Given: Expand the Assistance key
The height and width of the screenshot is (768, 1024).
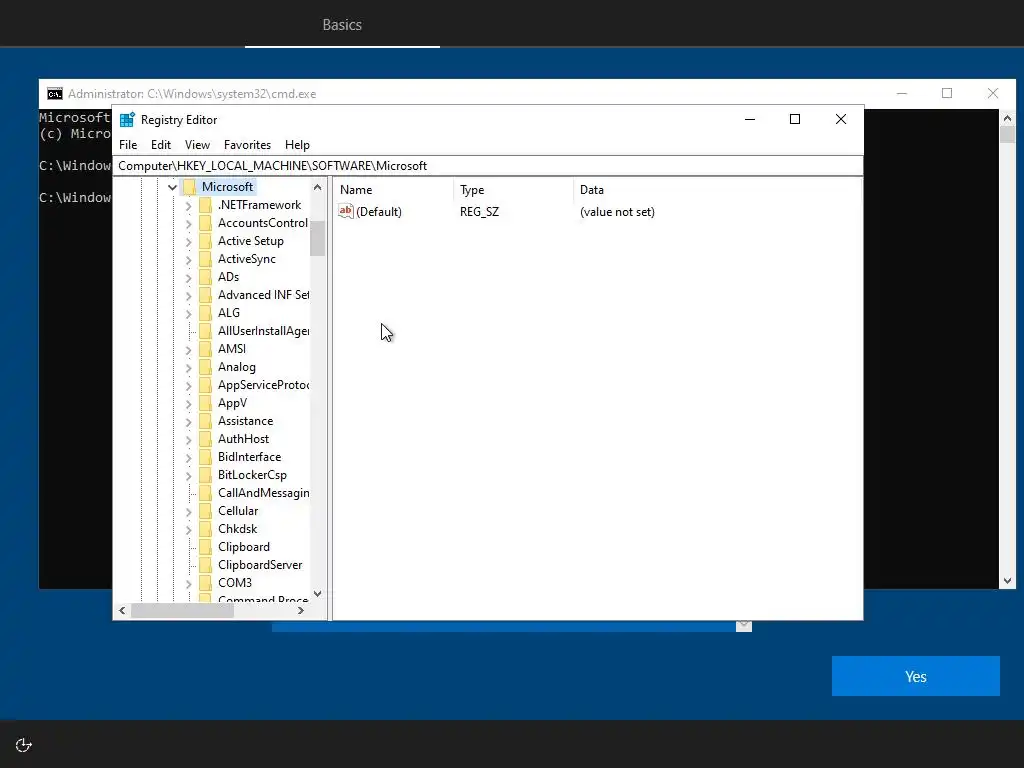Looking at the screenshot, I should (x=189, y=421).
